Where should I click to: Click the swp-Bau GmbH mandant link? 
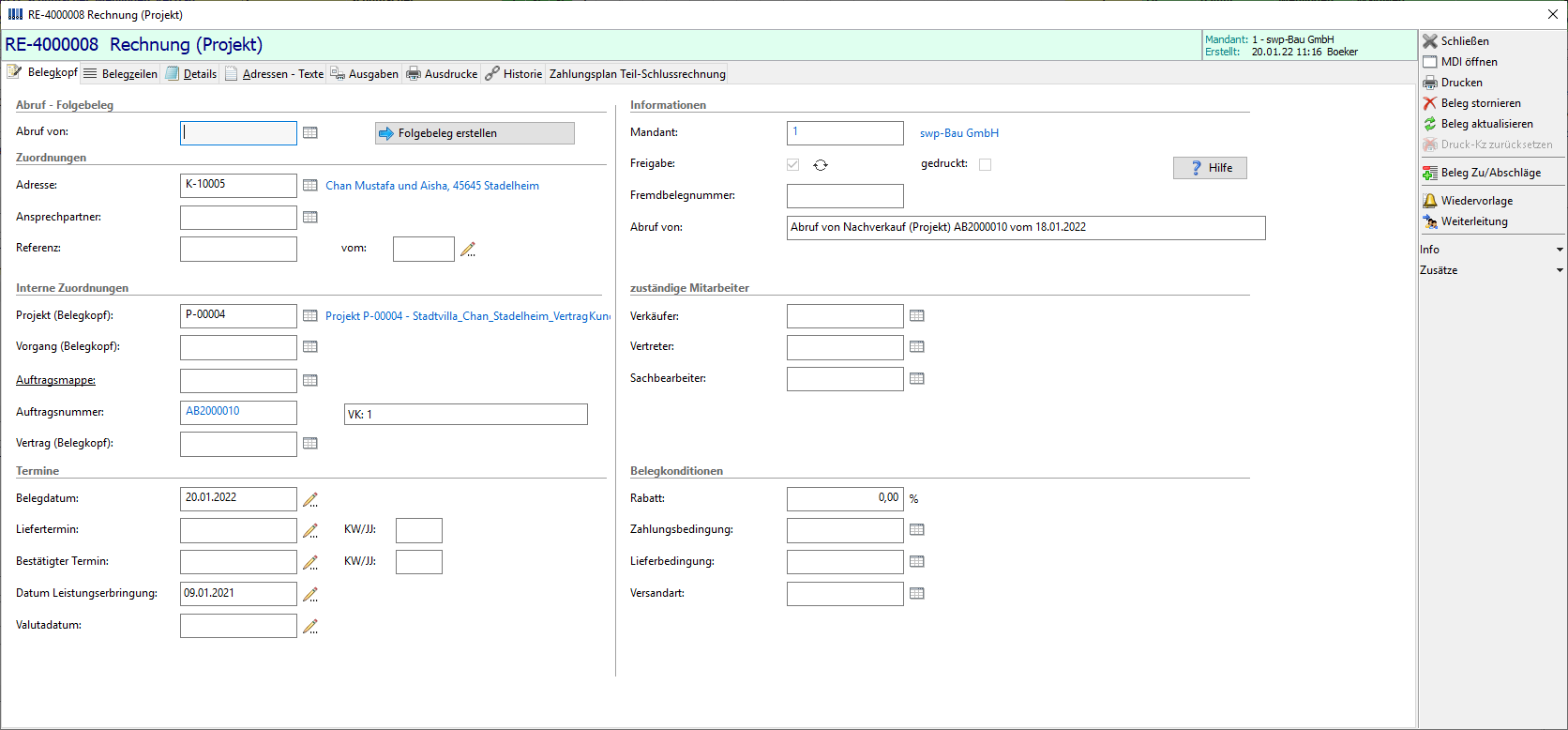point(959,133)
